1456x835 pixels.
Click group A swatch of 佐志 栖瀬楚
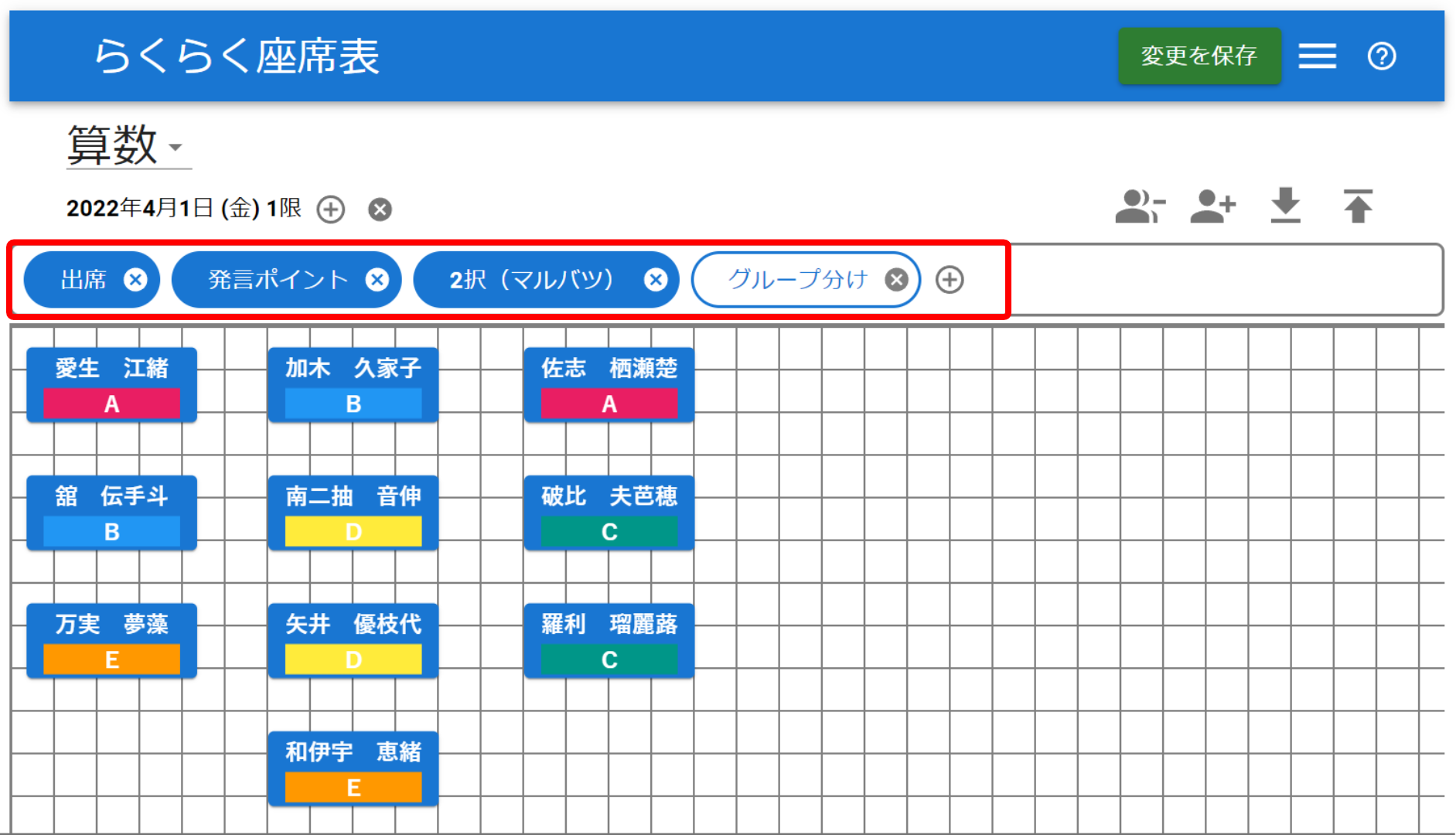[x=609, y=404]
